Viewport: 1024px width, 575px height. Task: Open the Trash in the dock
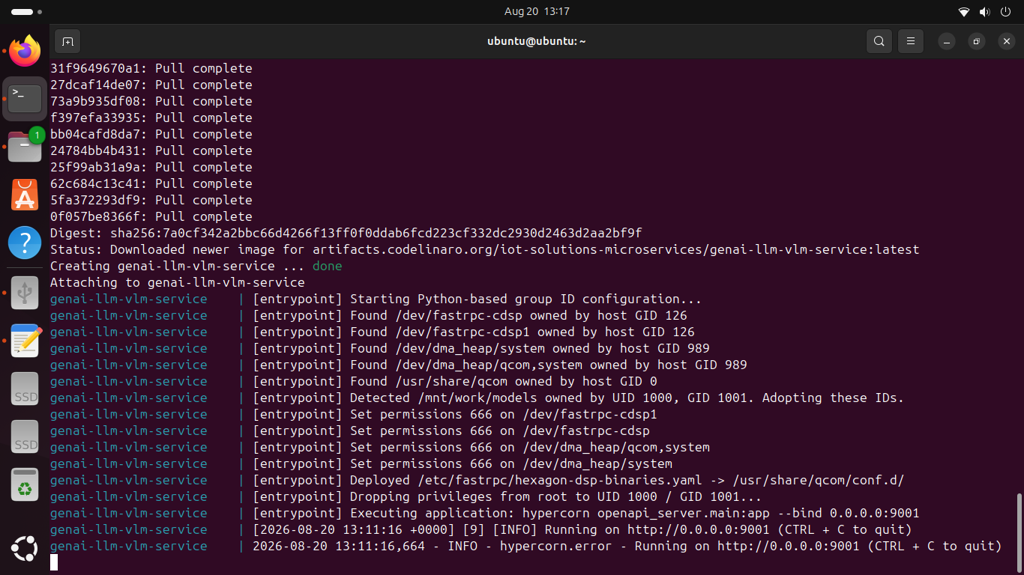pyautogui.click(x=25, y=485)
